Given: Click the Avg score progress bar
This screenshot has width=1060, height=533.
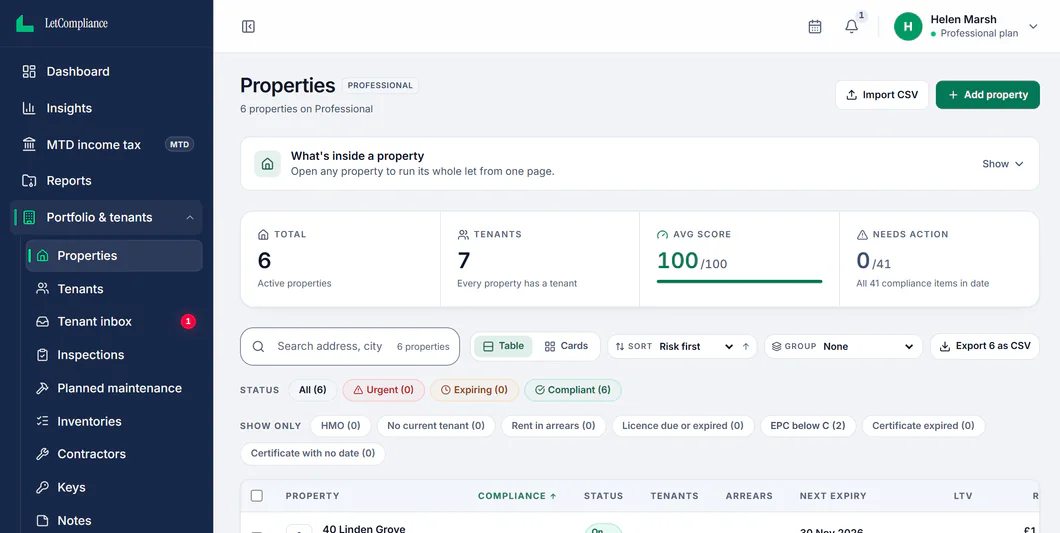Looking at the screenshot, I should (740, 281).
